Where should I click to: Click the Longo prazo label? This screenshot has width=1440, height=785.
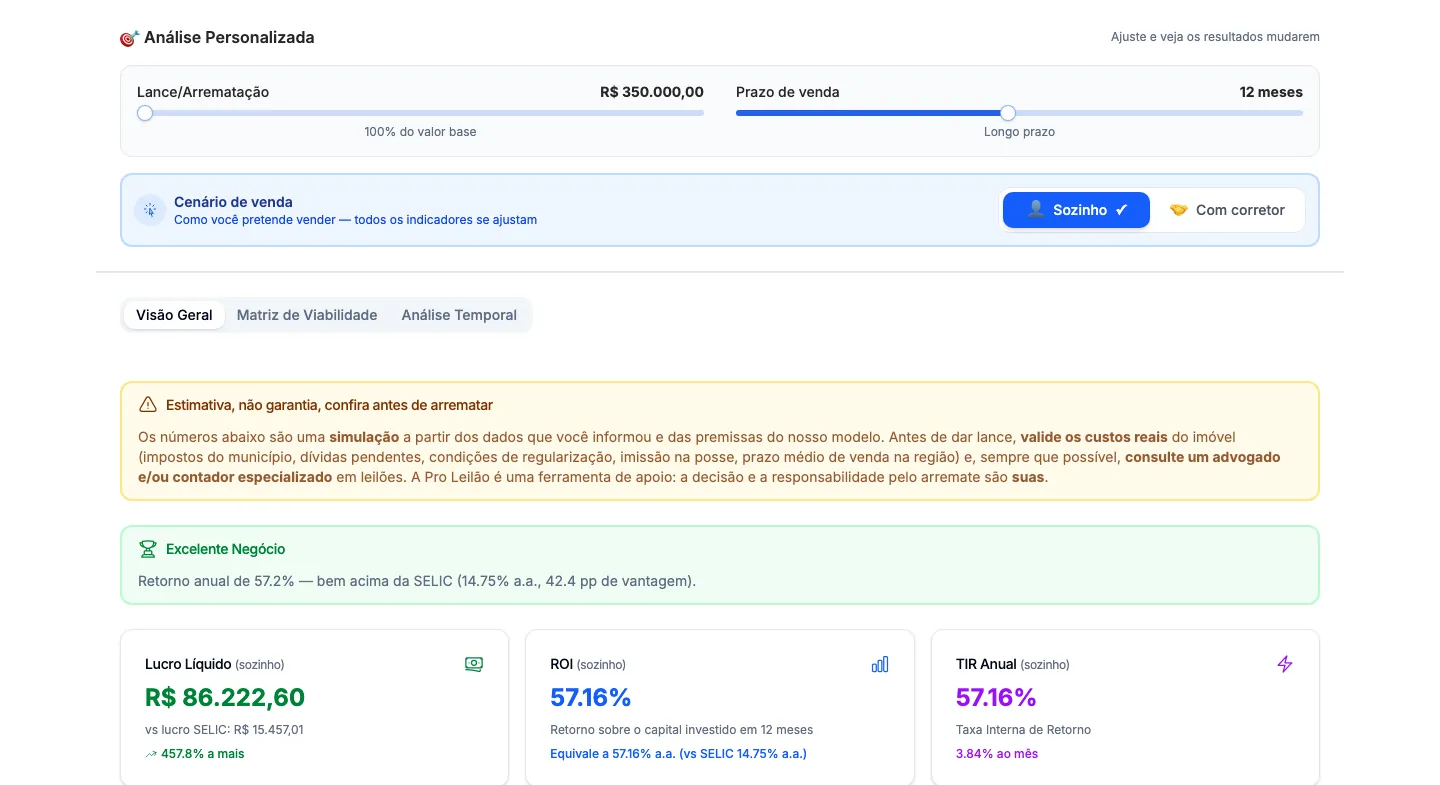click(1019, 132)
